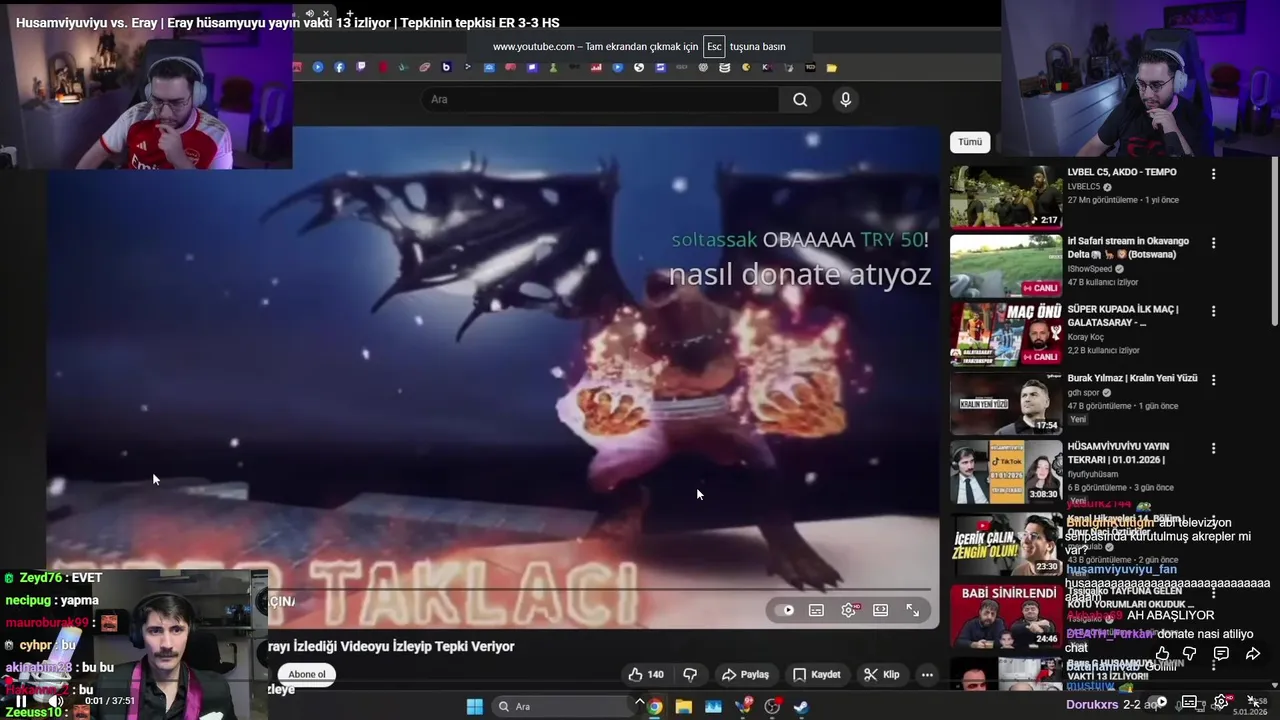The image size is (1280, 720).
Task: Click YouTube search magnifier button
Action: pyautogui.click(x=800, y=99)
